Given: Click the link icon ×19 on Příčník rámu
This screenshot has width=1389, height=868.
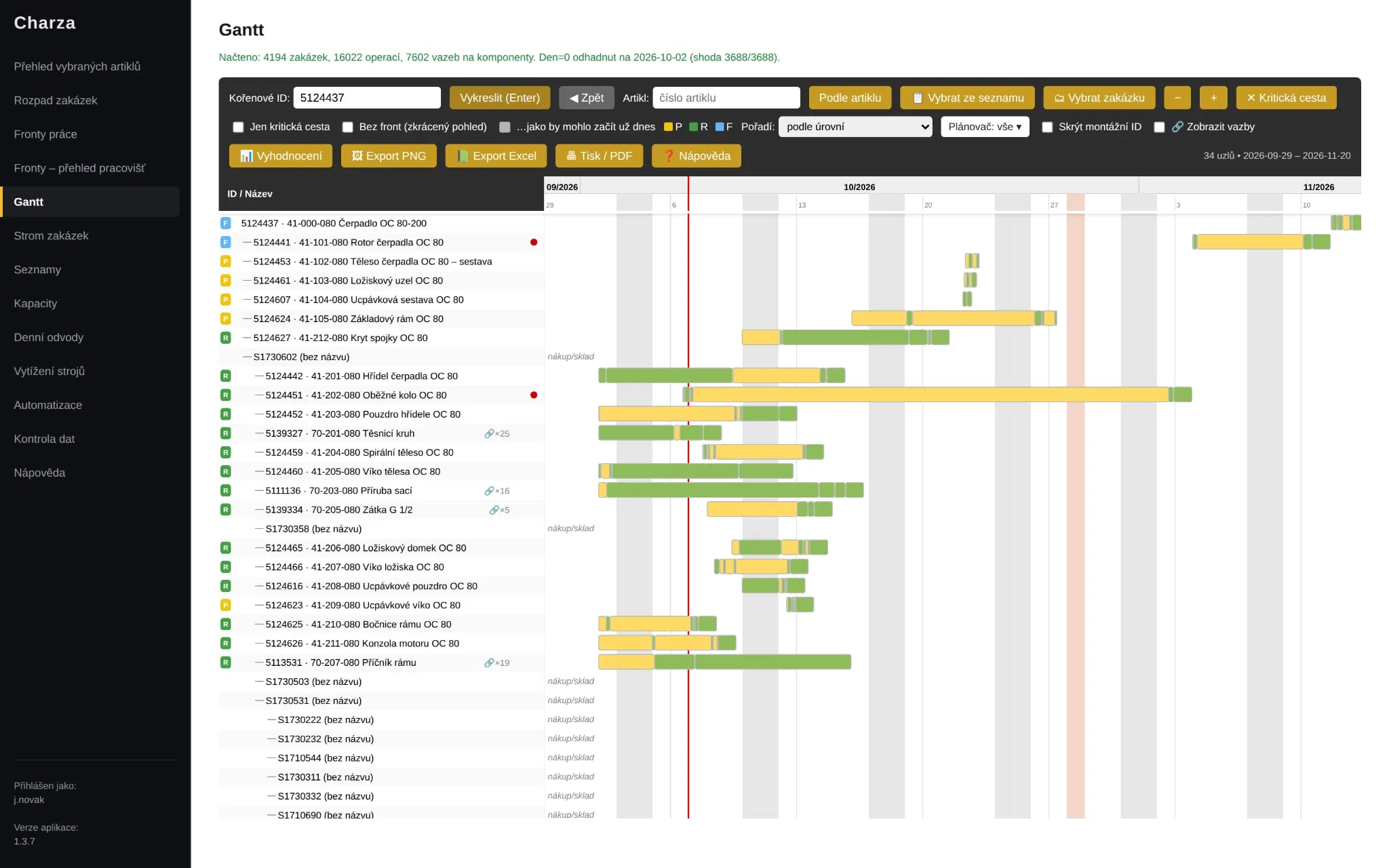Looking at the screenshot, I should coord(496,663).
